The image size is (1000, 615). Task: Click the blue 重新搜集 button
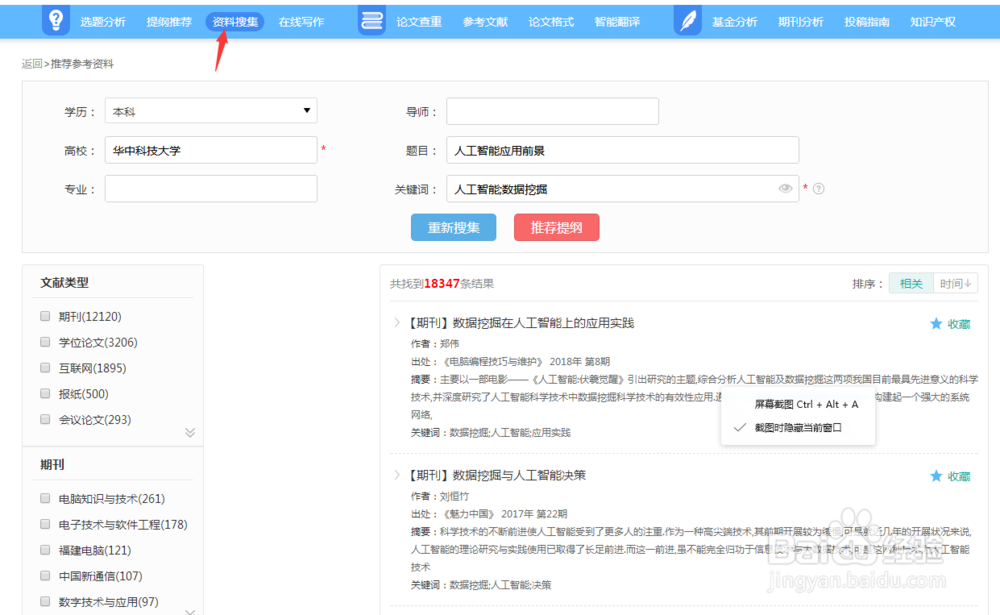pyautogui.click(x=453, y=228)
